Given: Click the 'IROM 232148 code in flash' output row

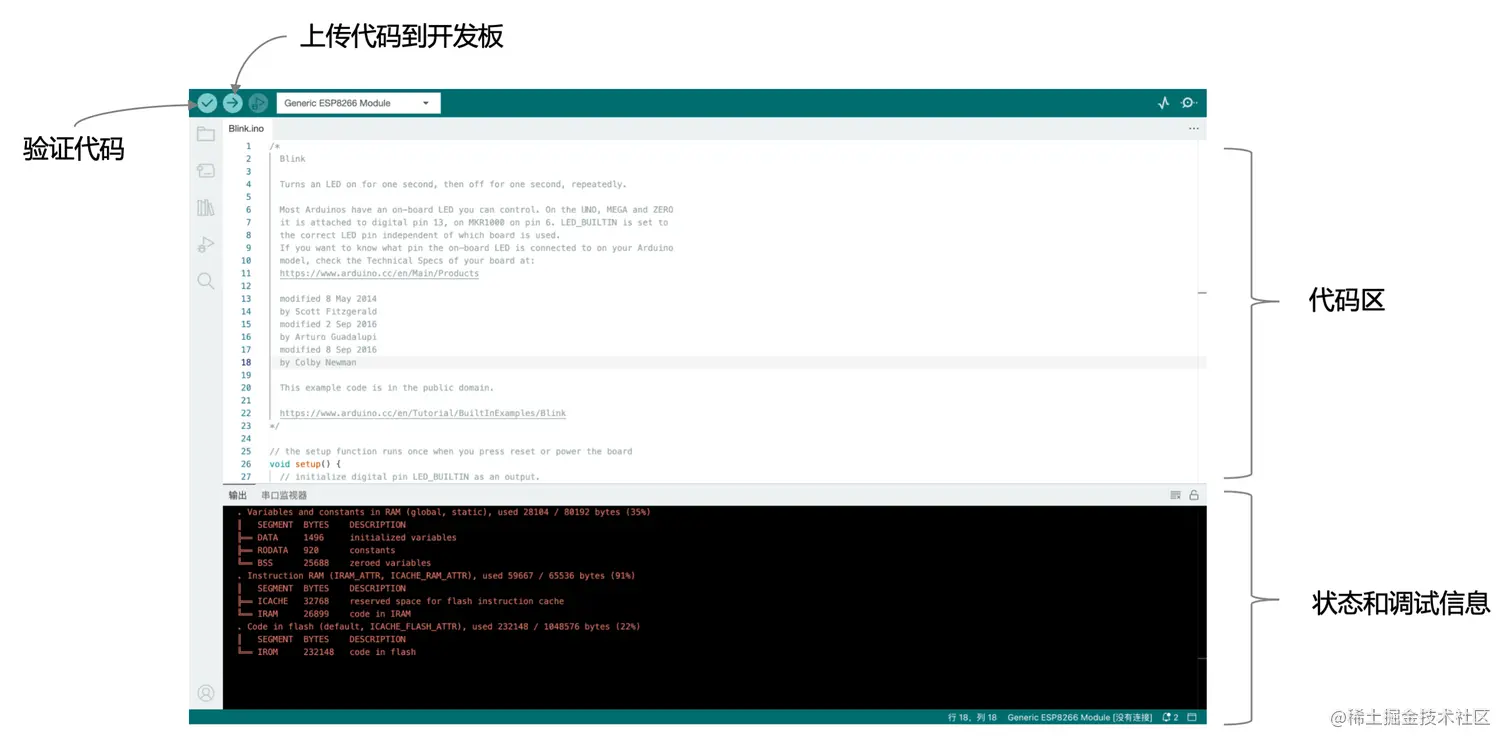Looking at the screenshot, I should pyautogui.click(x=327, y=652).
